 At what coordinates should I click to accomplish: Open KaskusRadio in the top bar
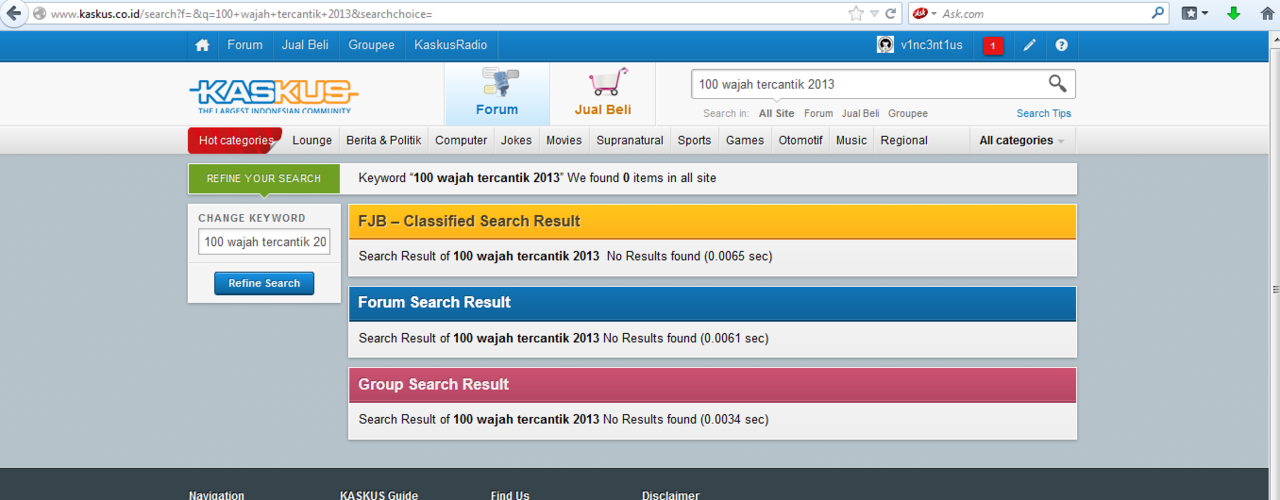pos(450,45)
